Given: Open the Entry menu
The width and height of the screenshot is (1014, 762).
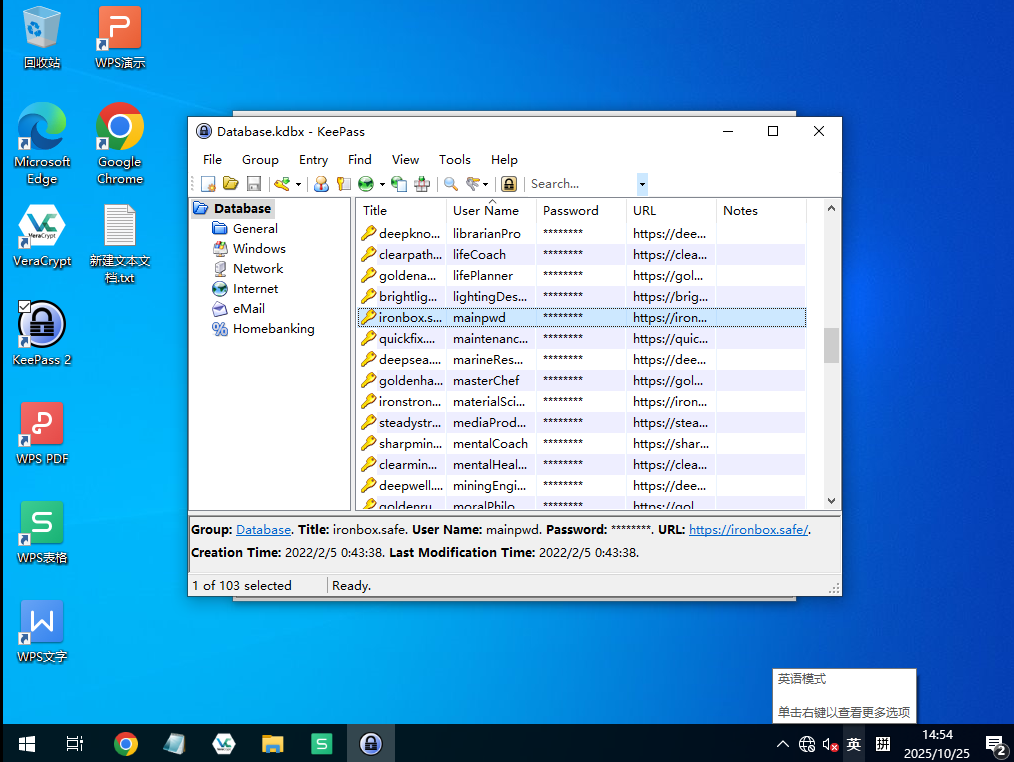Looking at the screenshot, I should coord(313,159).
